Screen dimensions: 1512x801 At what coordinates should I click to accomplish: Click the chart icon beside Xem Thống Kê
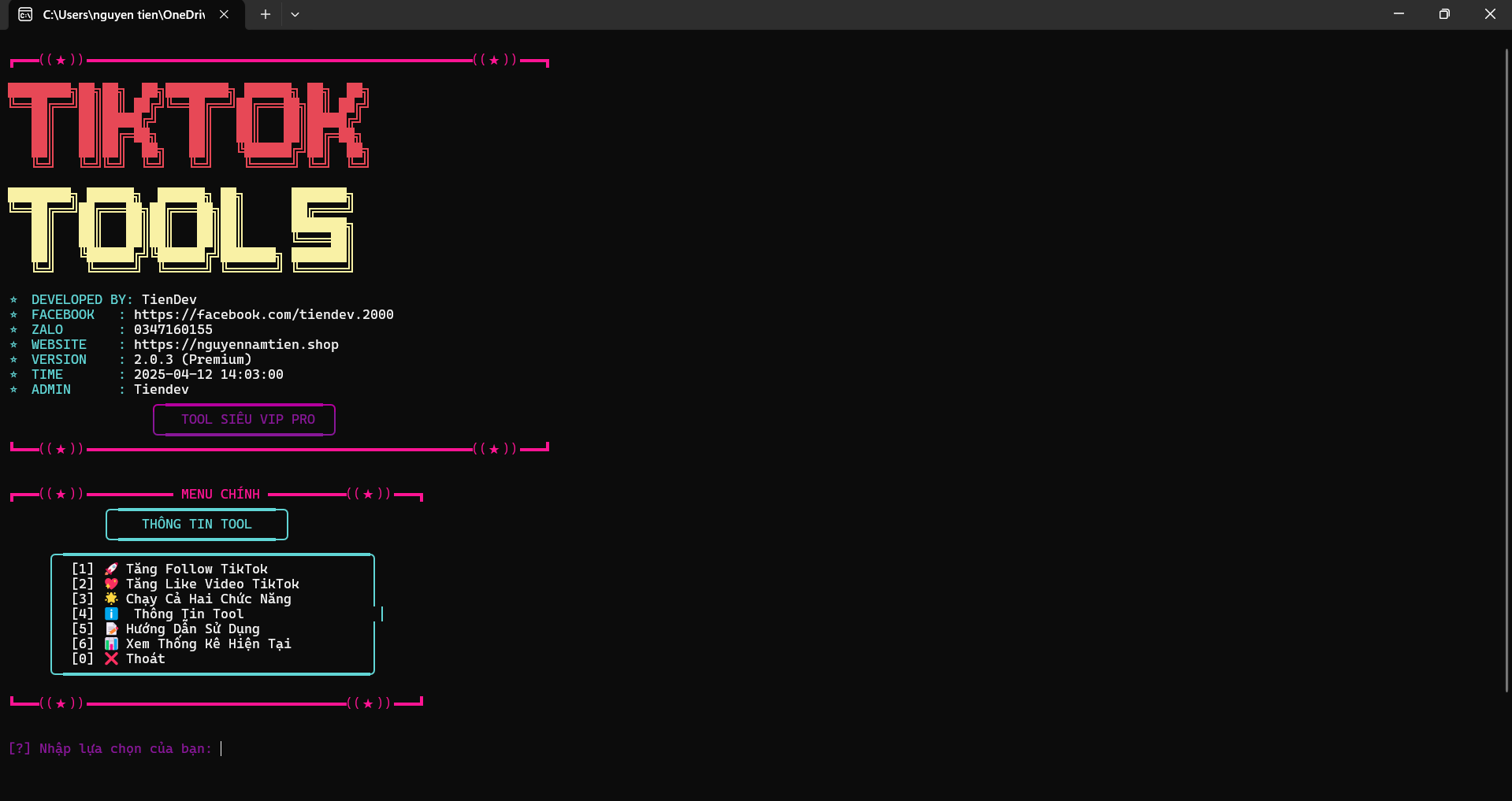[x=111, y=643]
